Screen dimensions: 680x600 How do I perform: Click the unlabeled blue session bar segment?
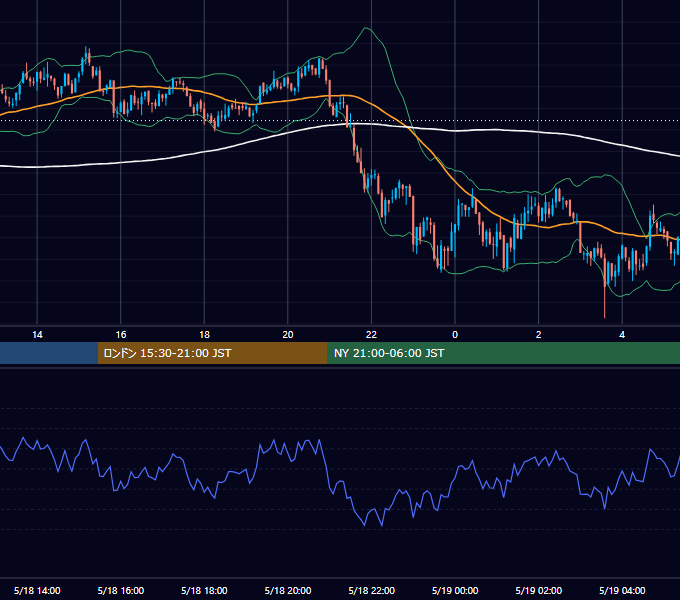(49, 353)
